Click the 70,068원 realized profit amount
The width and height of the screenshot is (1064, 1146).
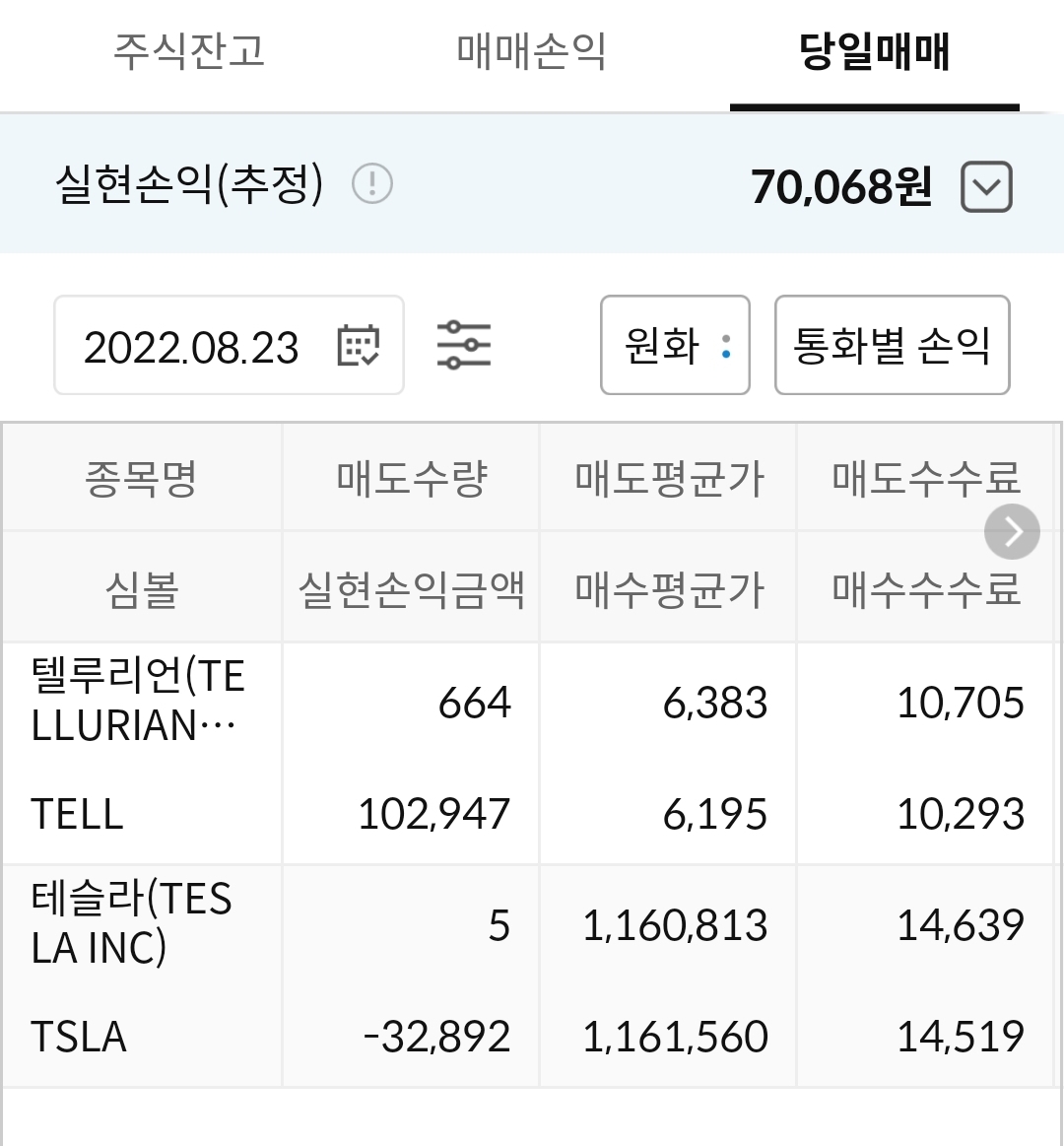(840, 187)
